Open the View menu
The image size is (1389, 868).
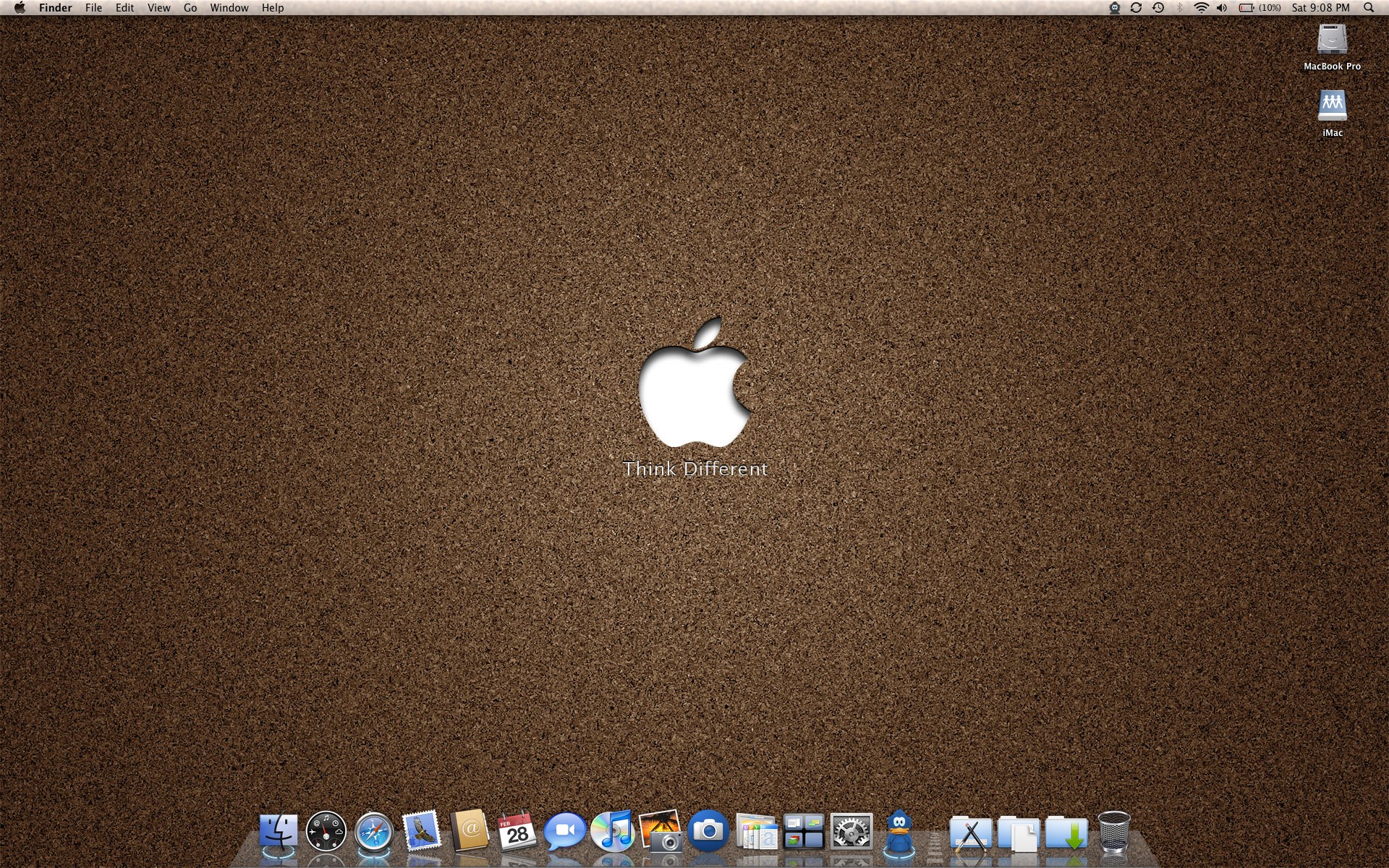(158, 8)
